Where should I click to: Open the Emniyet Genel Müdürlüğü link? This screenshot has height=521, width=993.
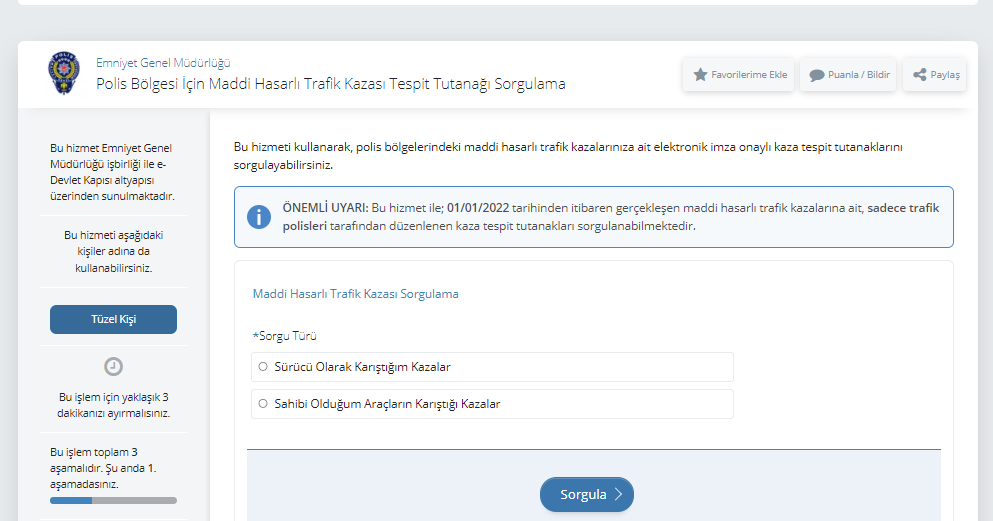coord(163,62)
